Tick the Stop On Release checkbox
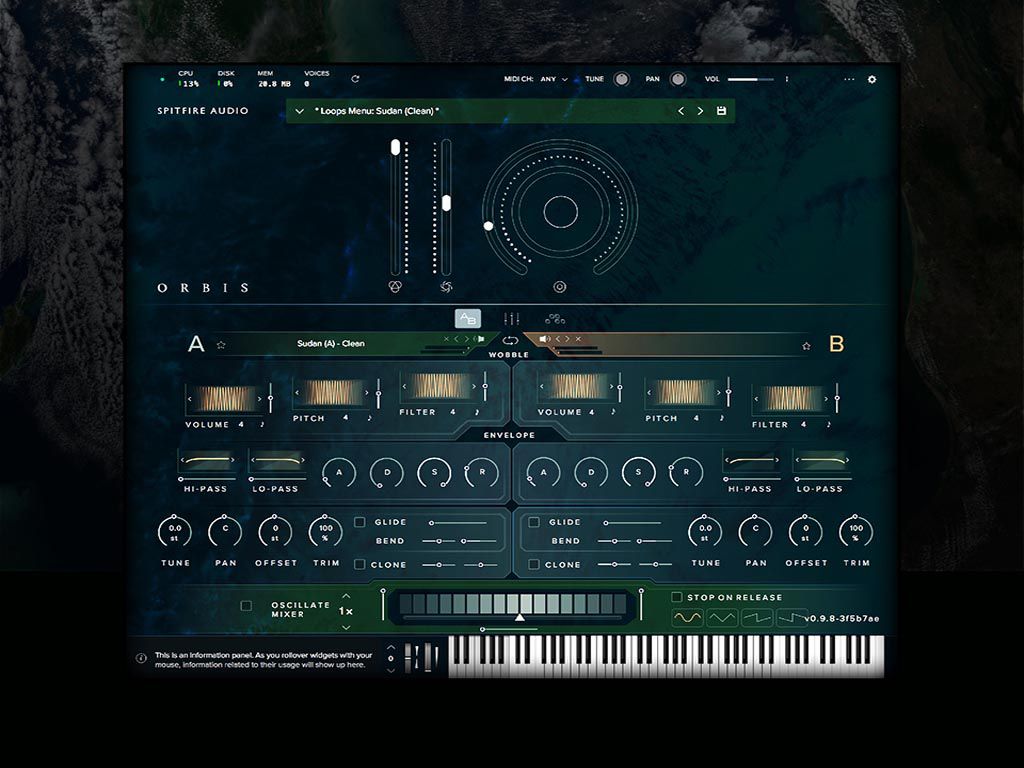 click(677, 597)
